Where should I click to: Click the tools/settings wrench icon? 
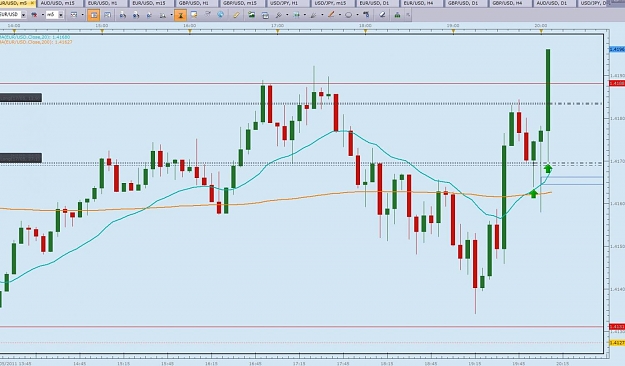coord(279,15)
